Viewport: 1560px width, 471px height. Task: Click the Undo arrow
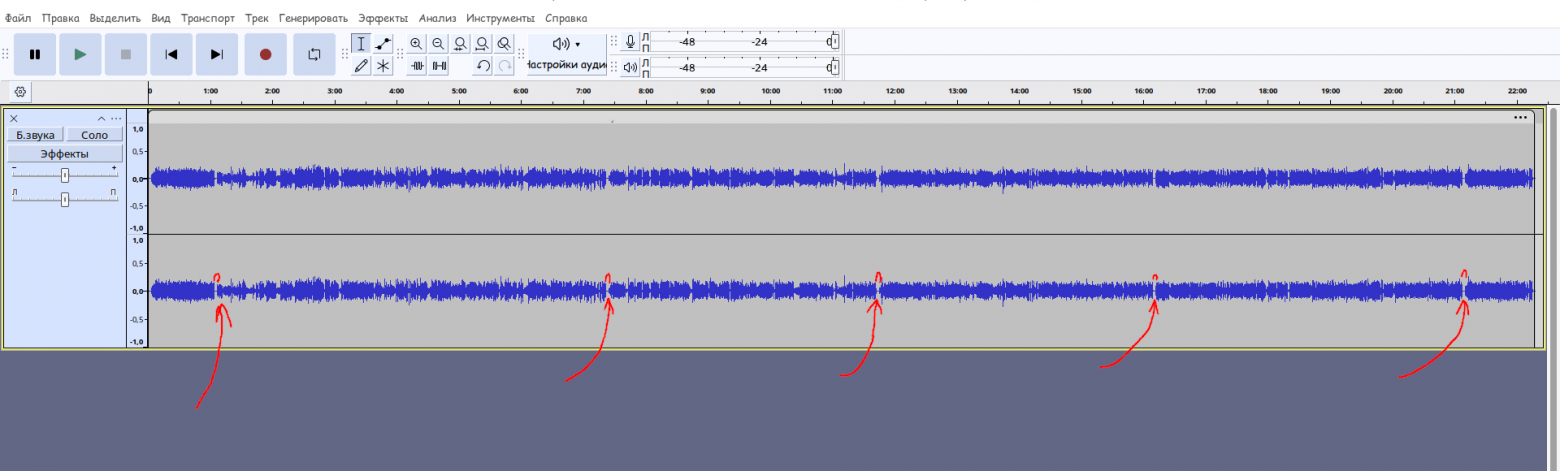click(483, 66)
